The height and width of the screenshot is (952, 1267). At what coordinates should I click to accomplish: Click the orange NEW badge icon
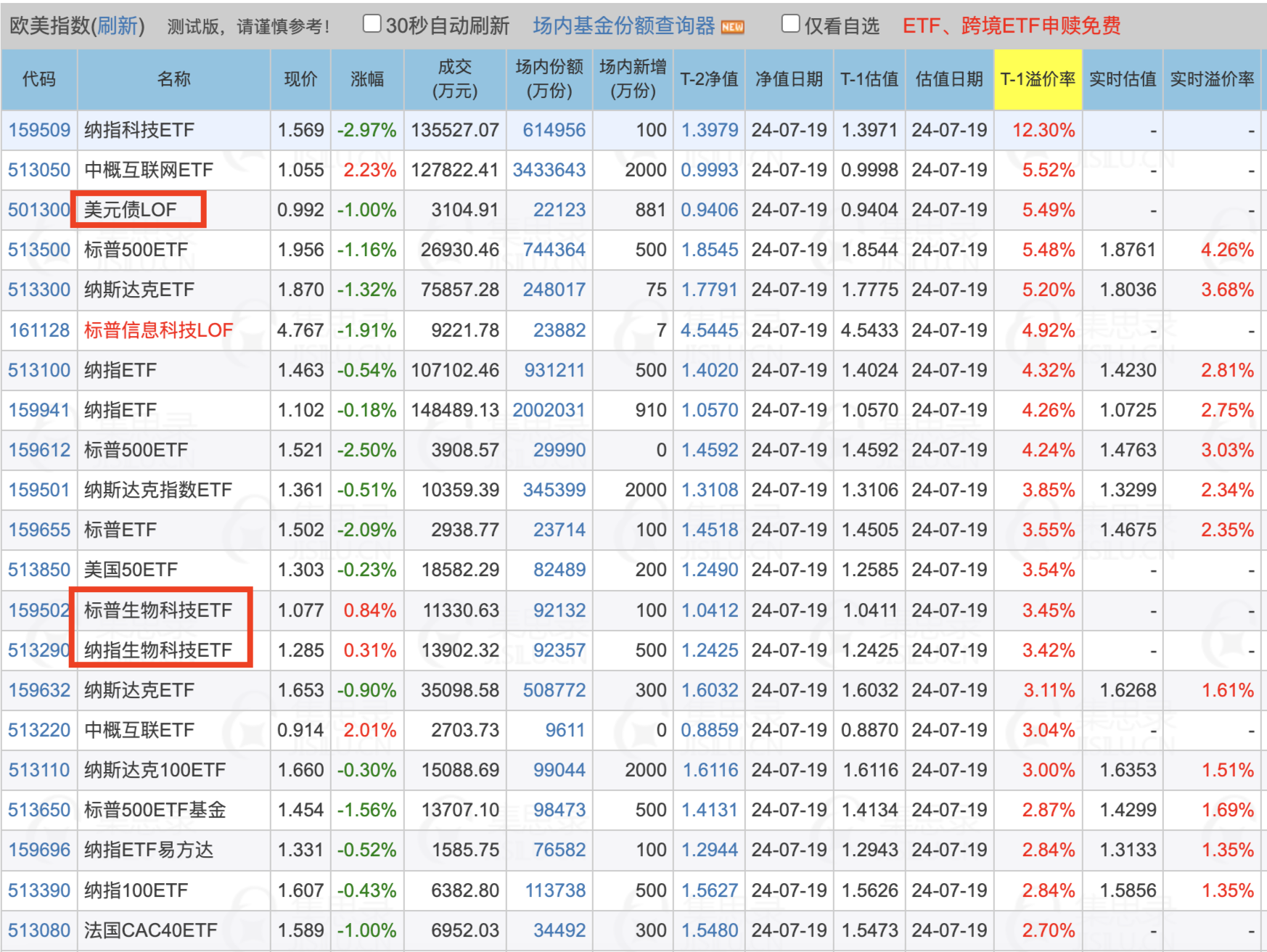[733, 28]
